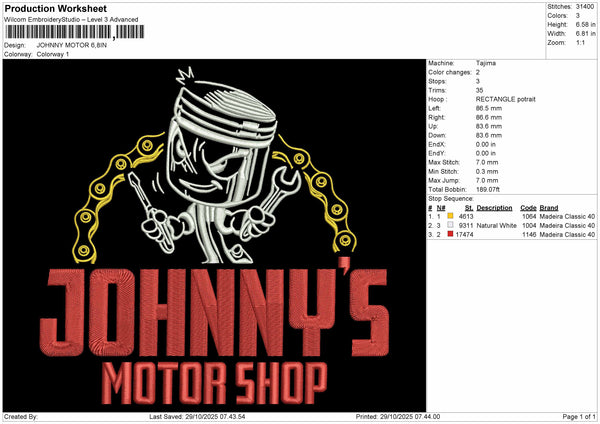Click stitch count '4613' in stop 1
600x424 pixels.
coord(466,217)
